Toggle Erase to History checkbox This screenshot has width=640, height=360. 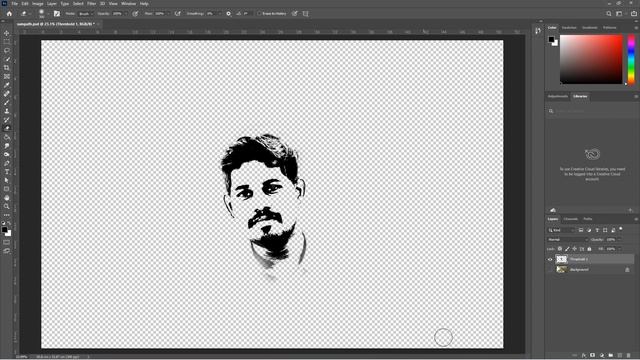tap(259, 13)
